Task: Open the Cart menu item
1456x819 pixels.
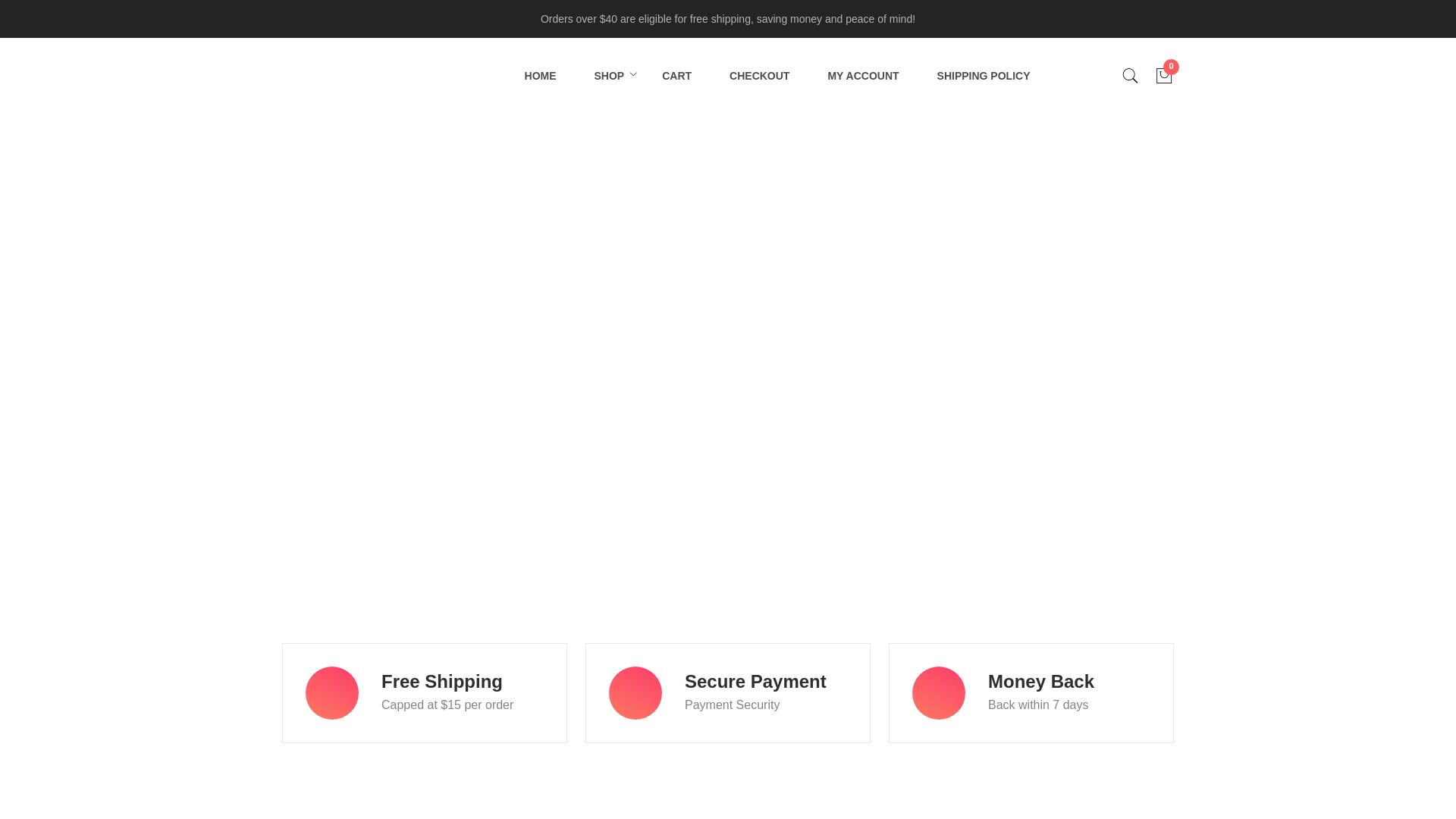Action: [676, 76]
